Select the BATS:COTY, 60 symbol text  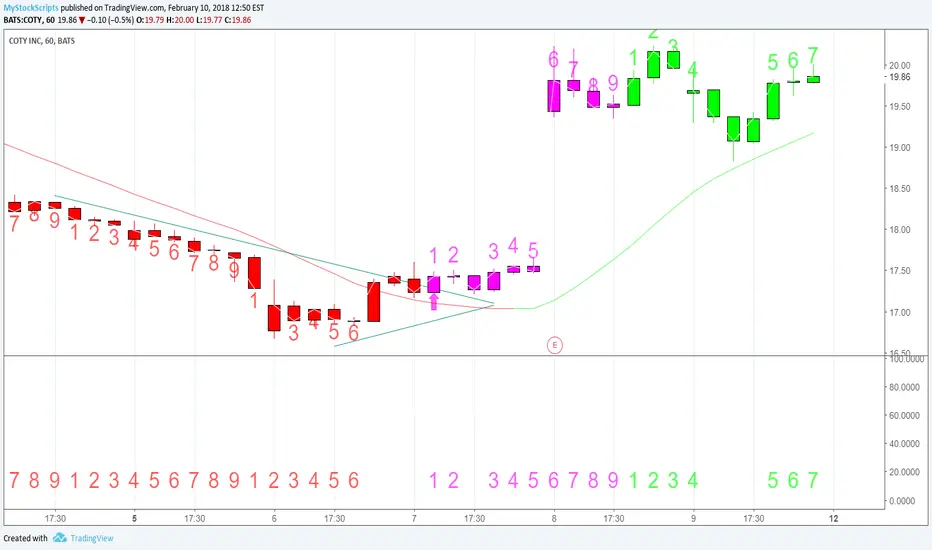[x=29, y=20]
